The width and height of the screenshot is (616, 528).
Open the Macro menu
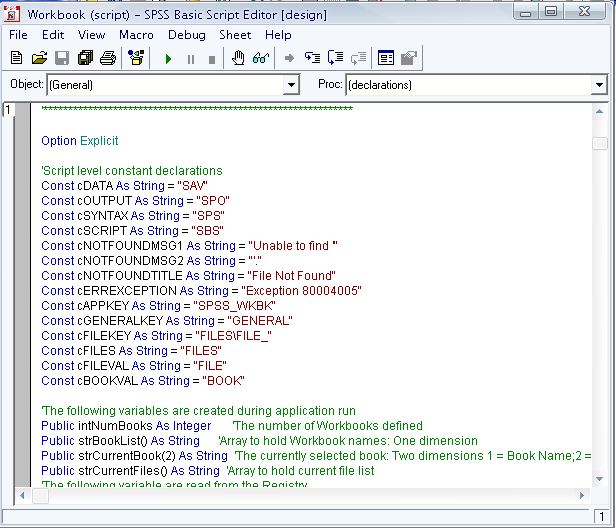pos(136,35)
